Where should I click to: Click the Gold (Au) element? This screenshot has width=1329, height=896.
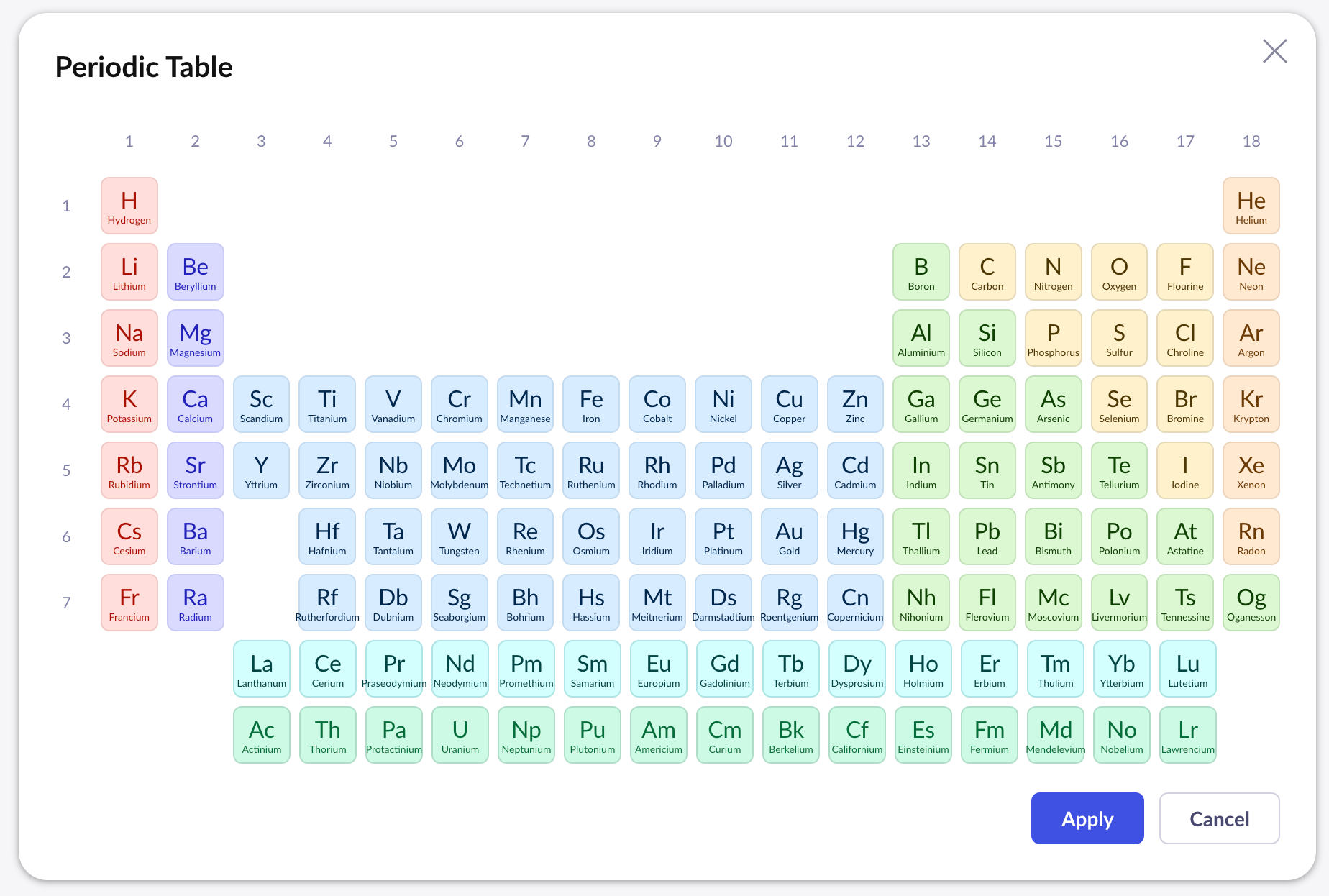pos(789,536)
